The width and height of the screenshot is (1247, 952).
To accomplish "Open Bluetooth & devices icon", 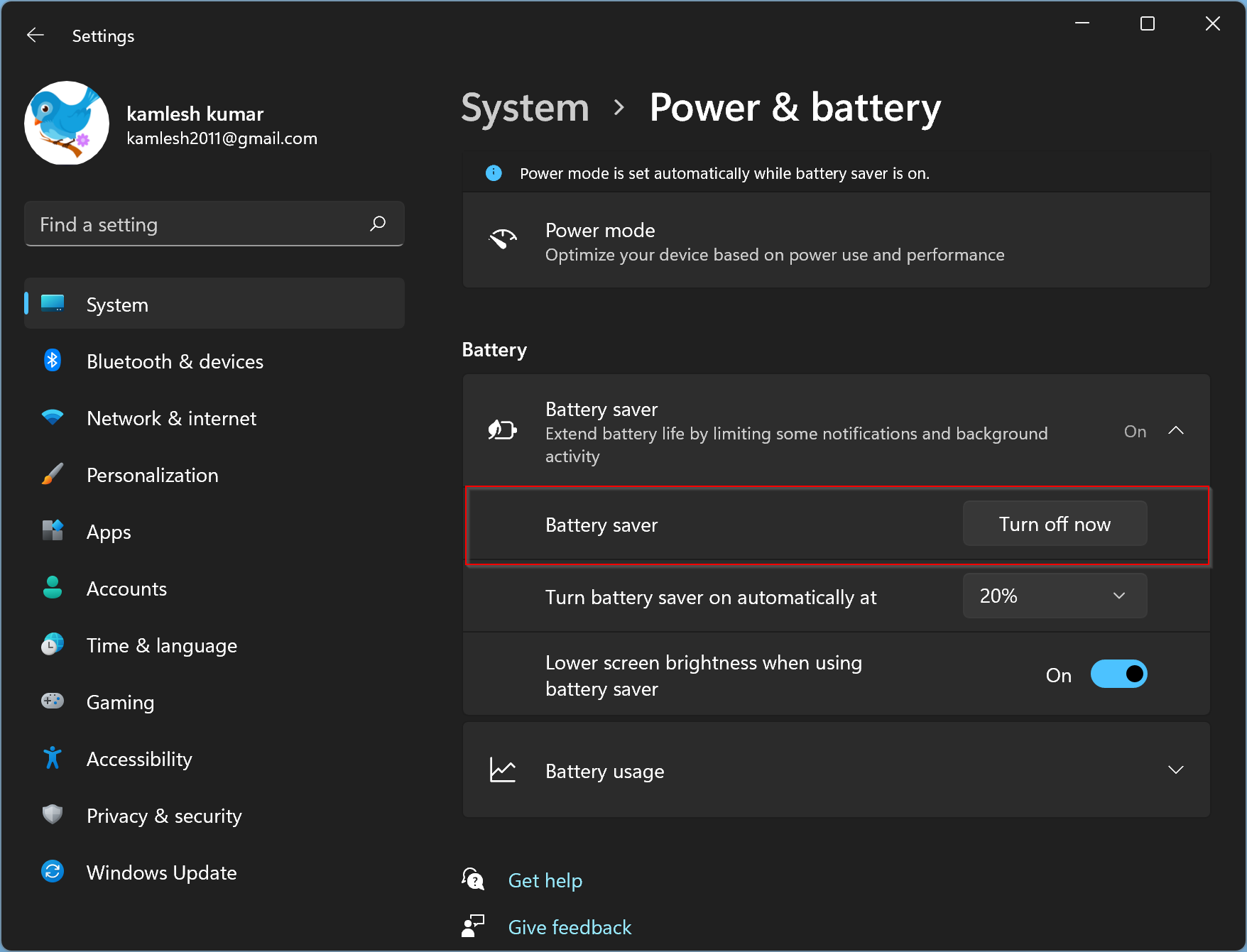I will coord(53,361).
